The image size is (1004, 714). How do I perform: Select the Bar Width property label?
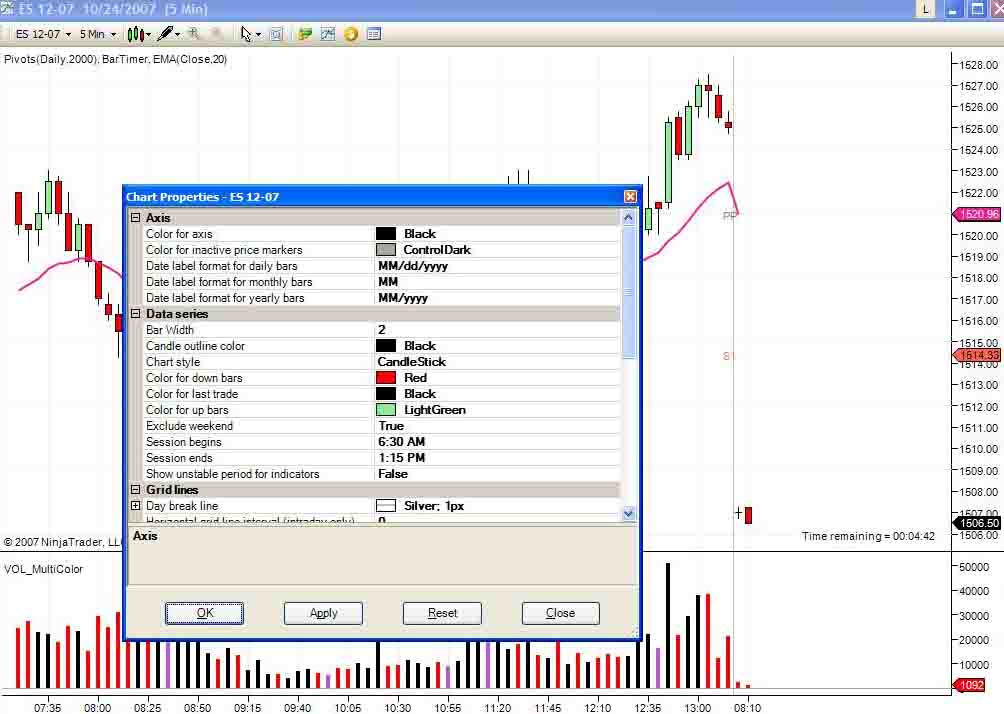pyautogui.click(x=170, y=330)
